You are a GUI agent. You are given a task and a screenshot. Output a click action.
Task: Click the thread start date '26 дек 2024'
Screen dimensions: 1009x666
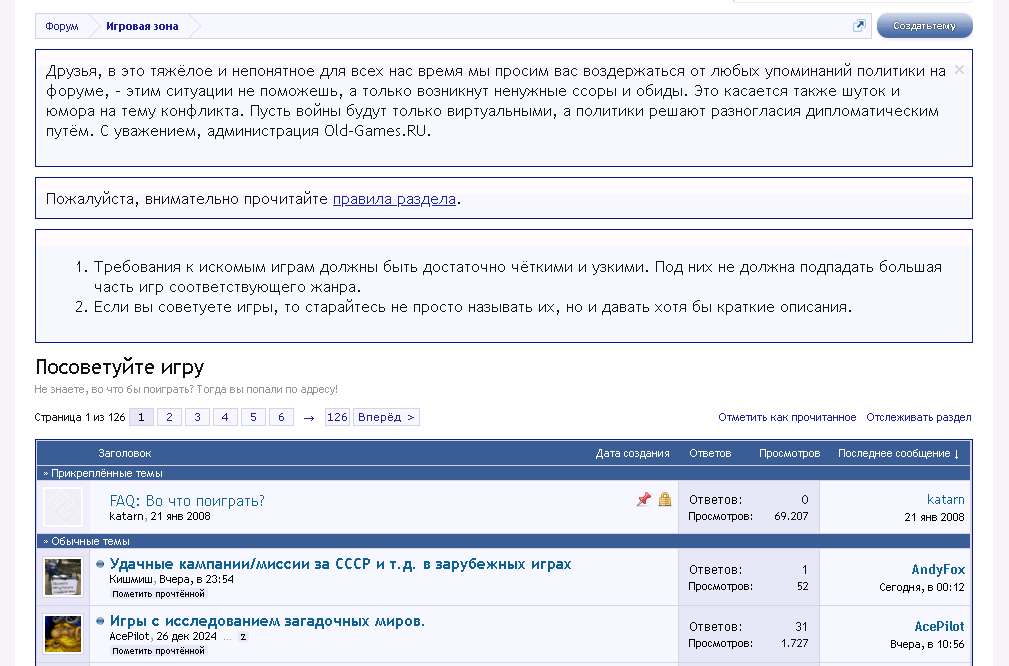[x=186, y=636]
